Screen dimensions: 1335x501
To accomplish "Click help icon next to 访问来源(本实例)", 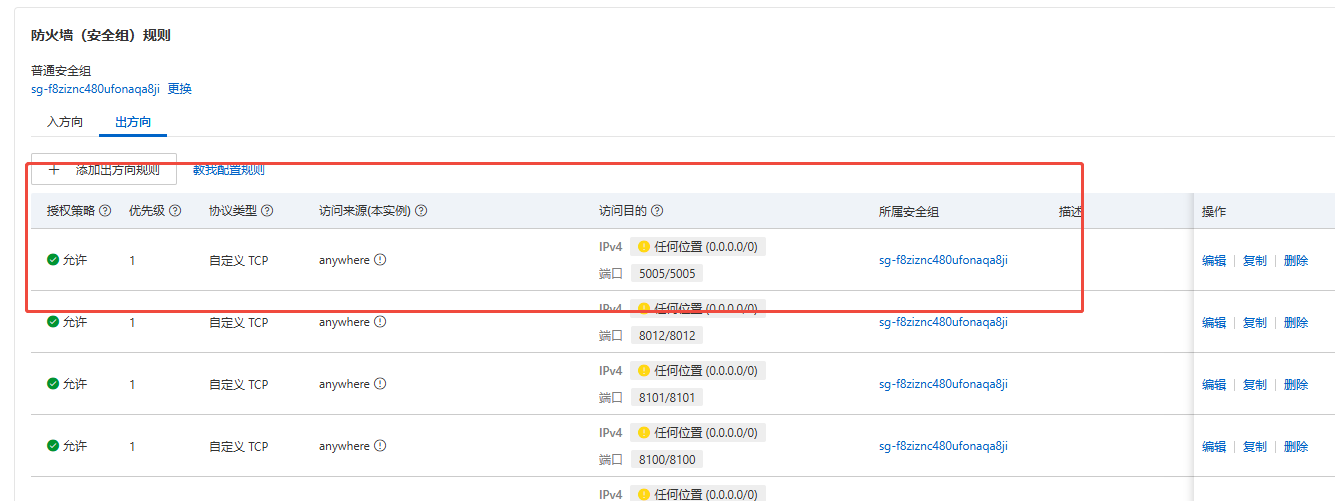I will tap(421, 211).
